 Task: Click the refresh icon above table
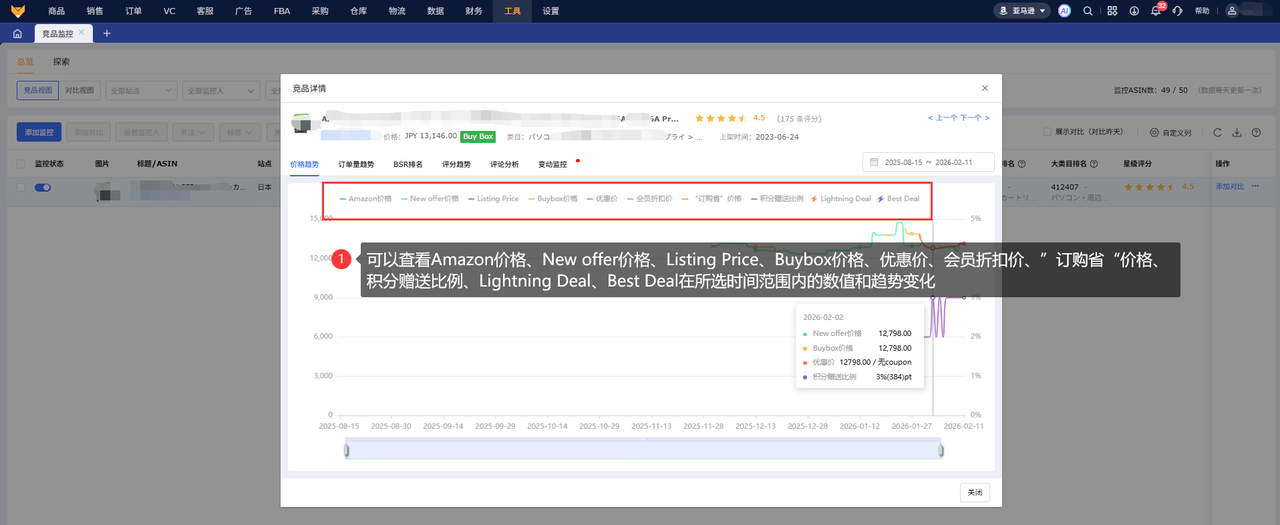[1217, 131]
